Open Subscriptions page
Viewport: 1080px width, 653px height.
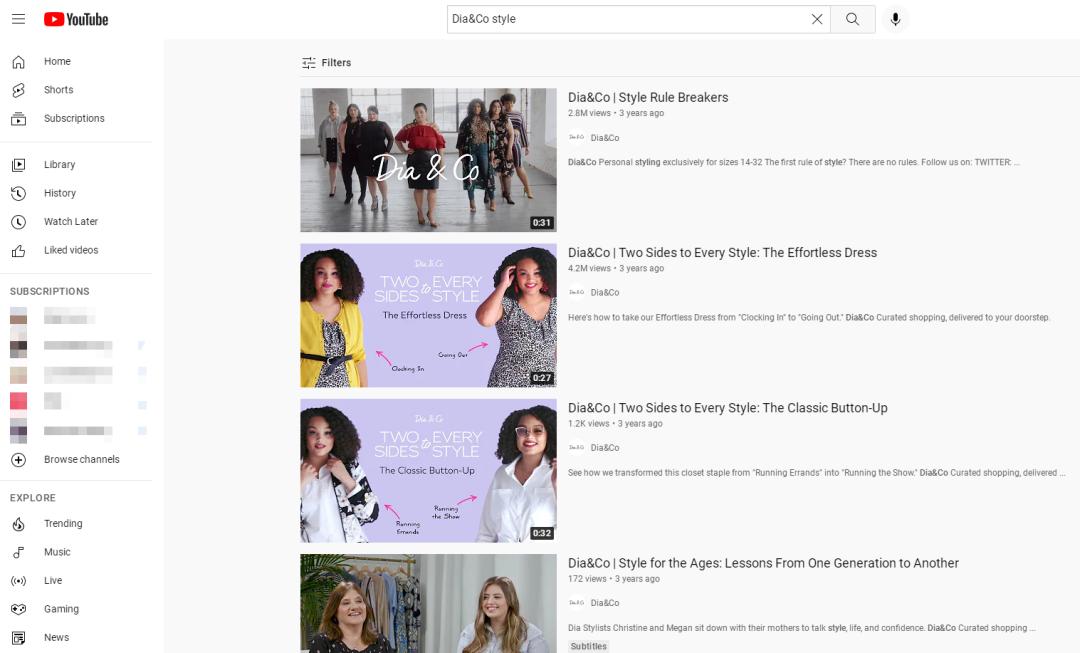[x=73, y=118]
